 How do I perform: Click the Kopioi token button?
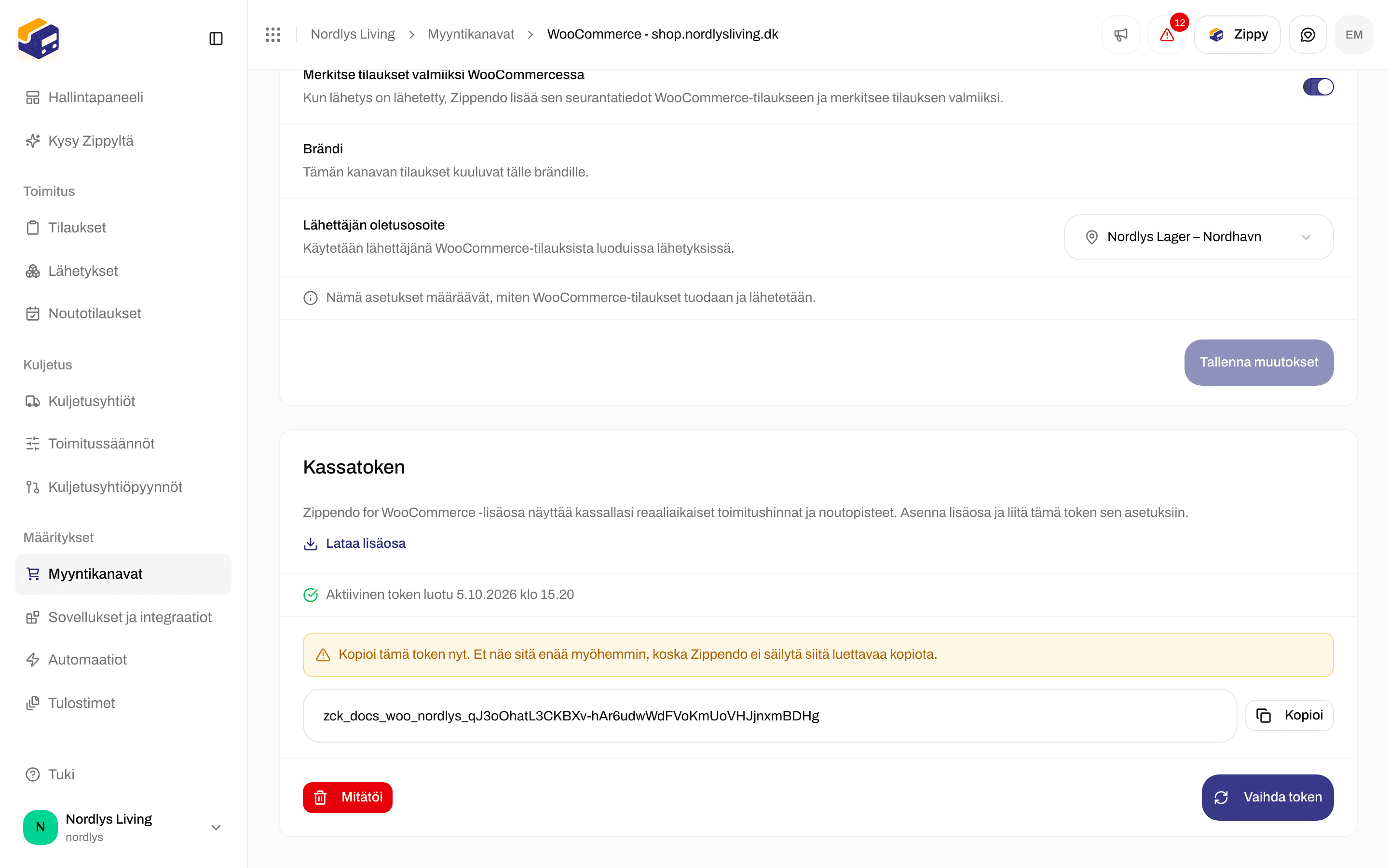(1289, 715)
